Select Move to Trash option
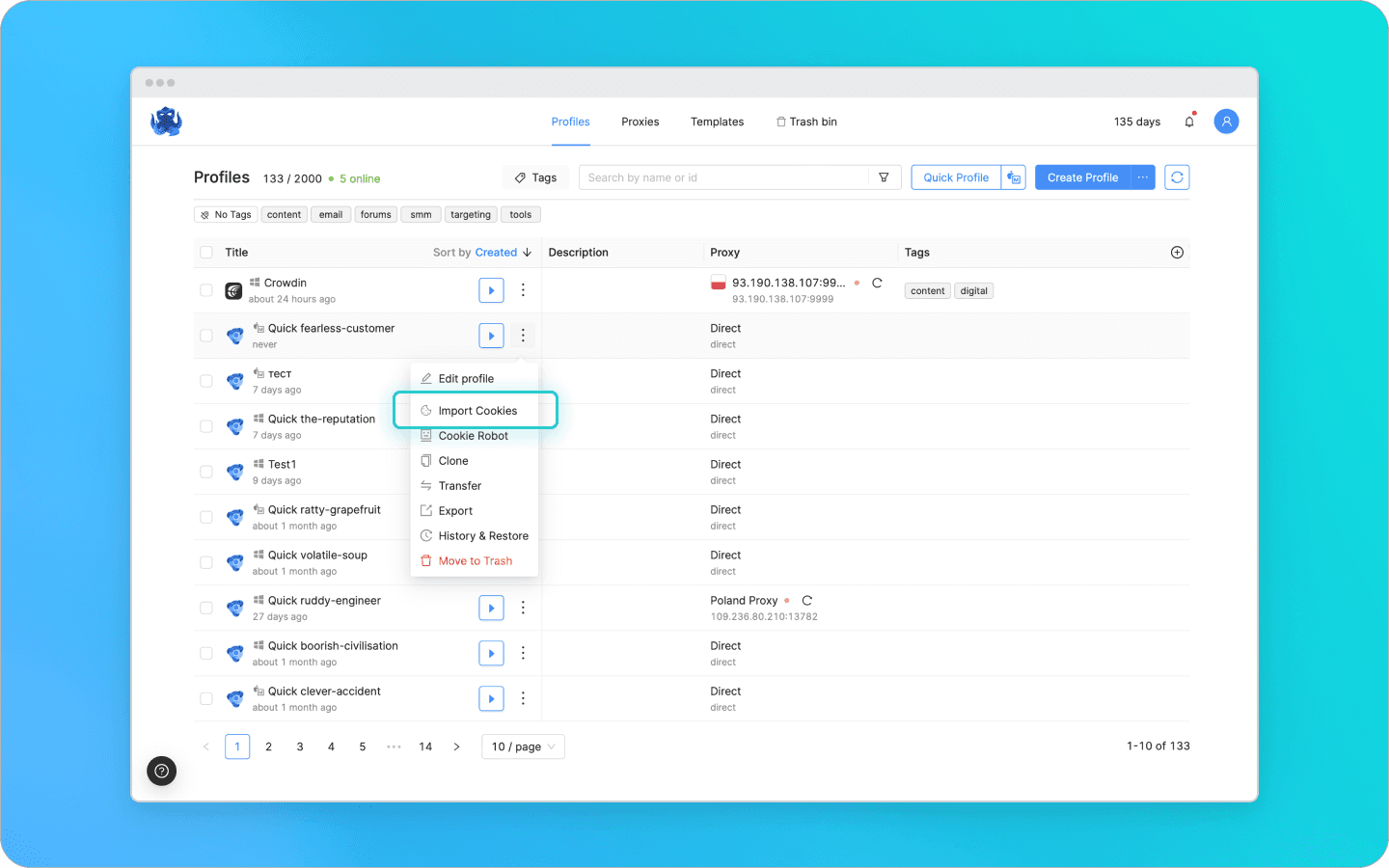Screen dimensions: 1389x868 coord(475,561)
